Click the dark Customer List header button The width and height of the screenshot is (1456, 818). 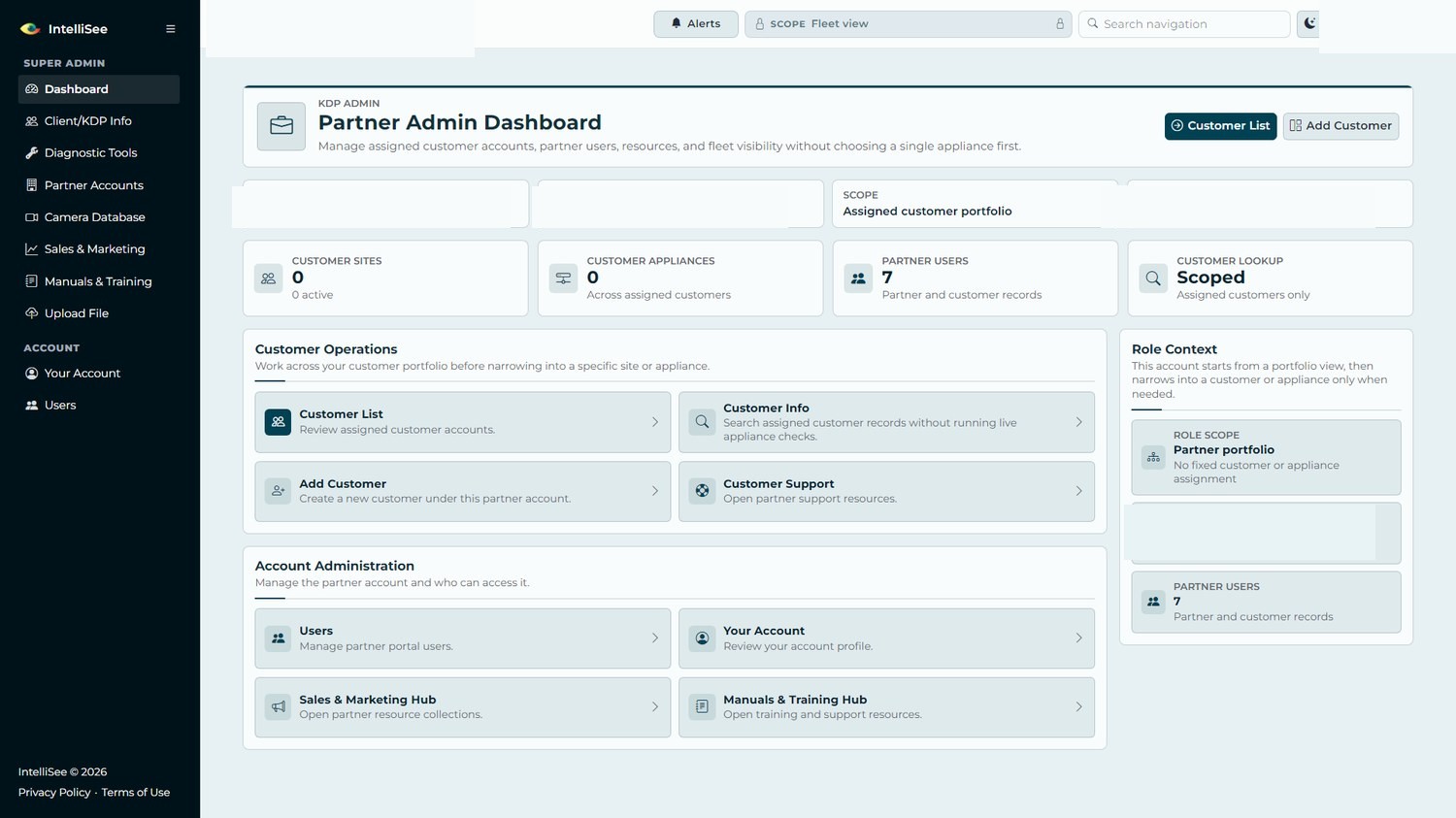pyautogui.click(x=1220, y=126)
